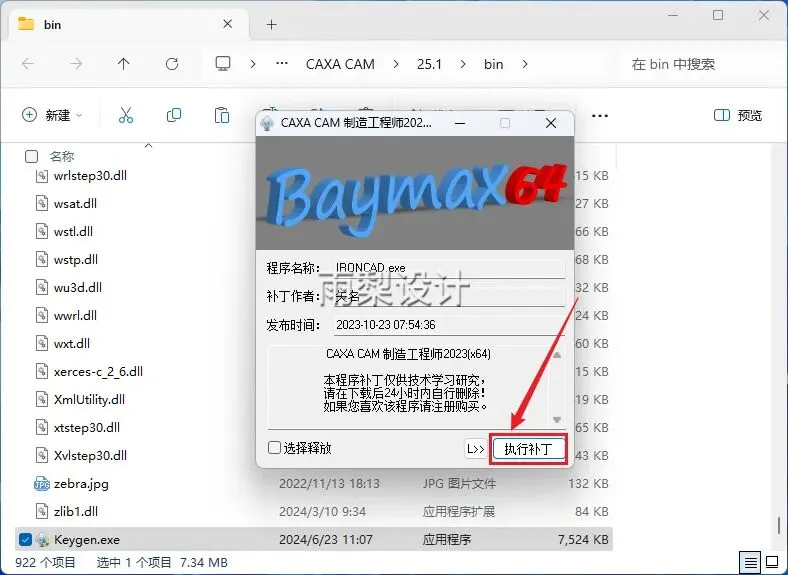Click the Copy icon in Explorer toolbar
788x575 pixels.
pyautogui.click(x=174, y=115)
